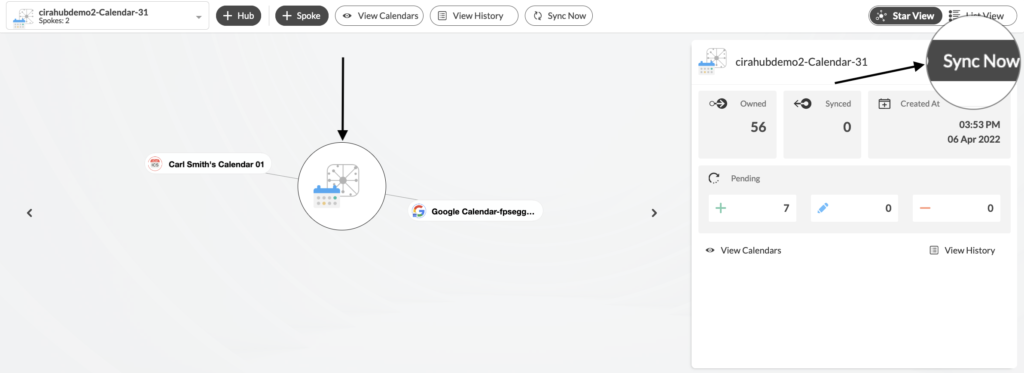Screen dimensions: 1024x373
Task: Go to the next hub with the right chevron
Action: click(x=654, y=213)
